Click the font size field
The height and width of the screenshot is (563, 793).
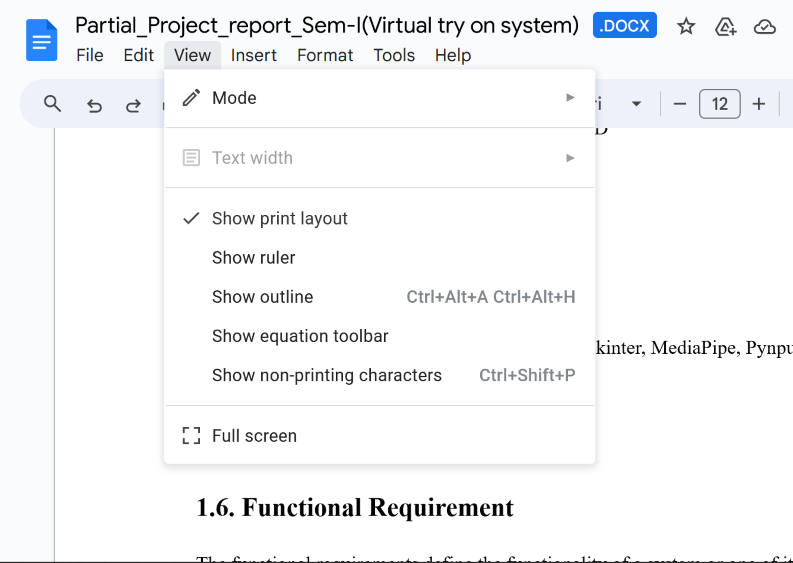[x=720, y=104]
